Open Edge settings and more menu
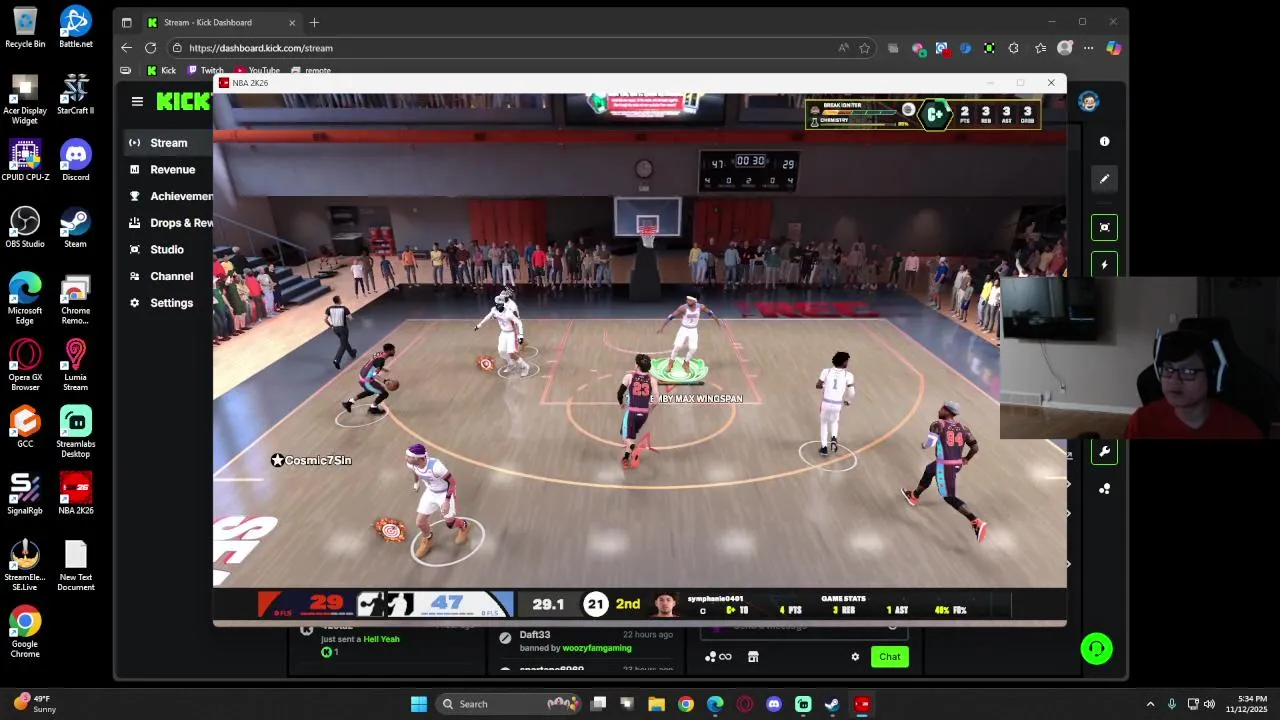The image size is (1280, 720). coord(1089,48)
